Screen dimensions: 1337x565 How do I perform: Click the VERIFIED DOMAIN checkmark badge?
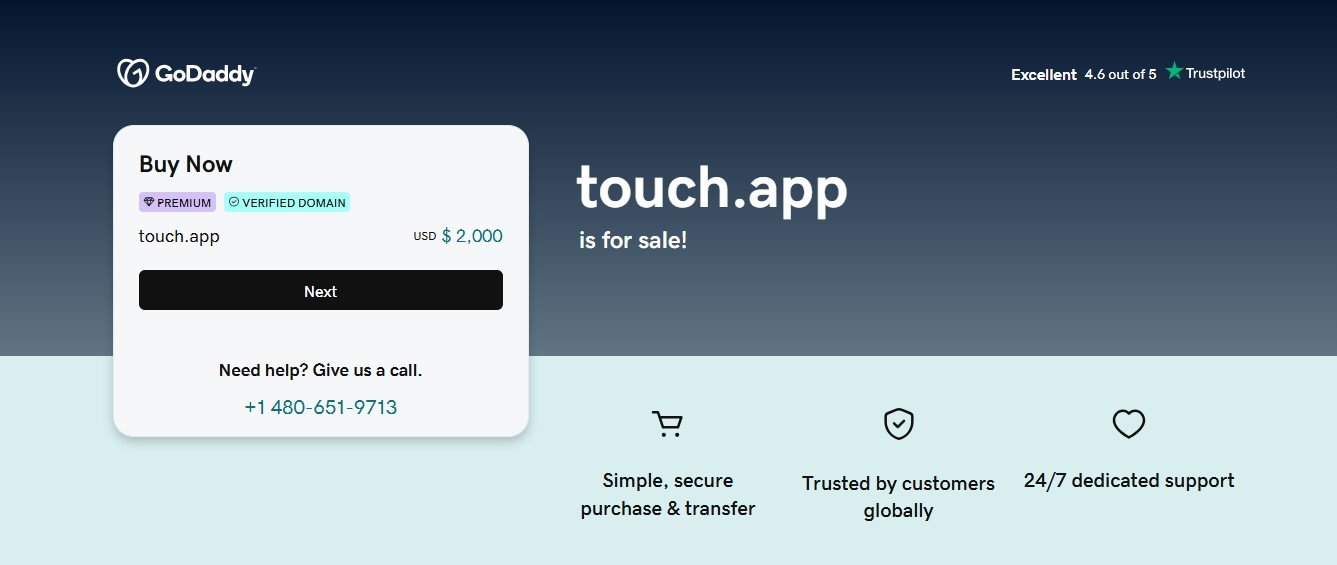pos(287,203)
